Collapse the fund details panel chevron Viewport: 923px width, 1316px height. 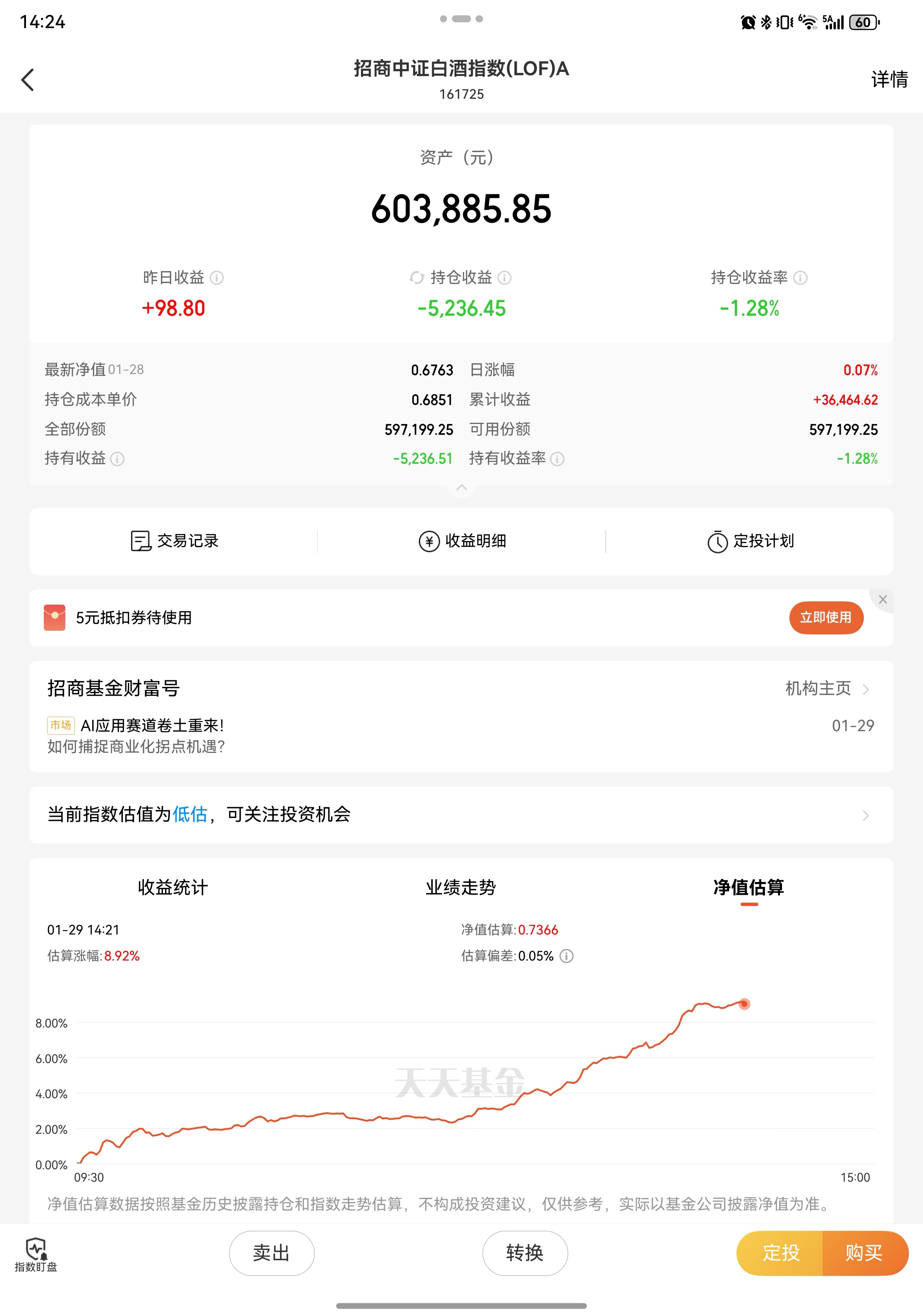pos(461,488)
